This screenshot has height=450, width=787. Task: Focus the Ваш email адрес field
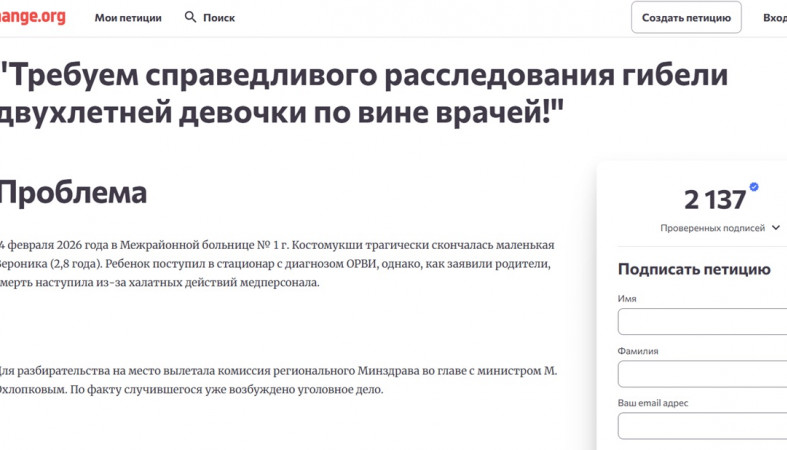pyautogui.click(x=702, y=426)
